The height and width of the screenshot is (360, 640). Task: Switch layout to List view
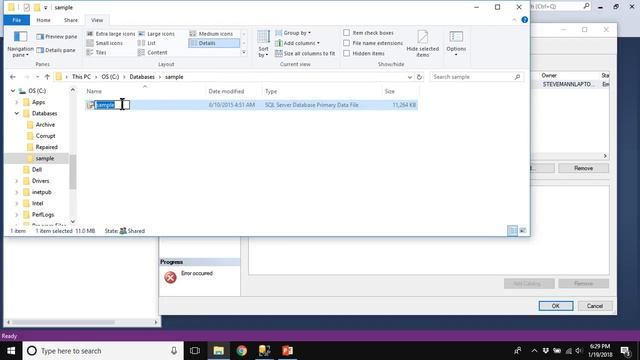(x=147, y=43)
